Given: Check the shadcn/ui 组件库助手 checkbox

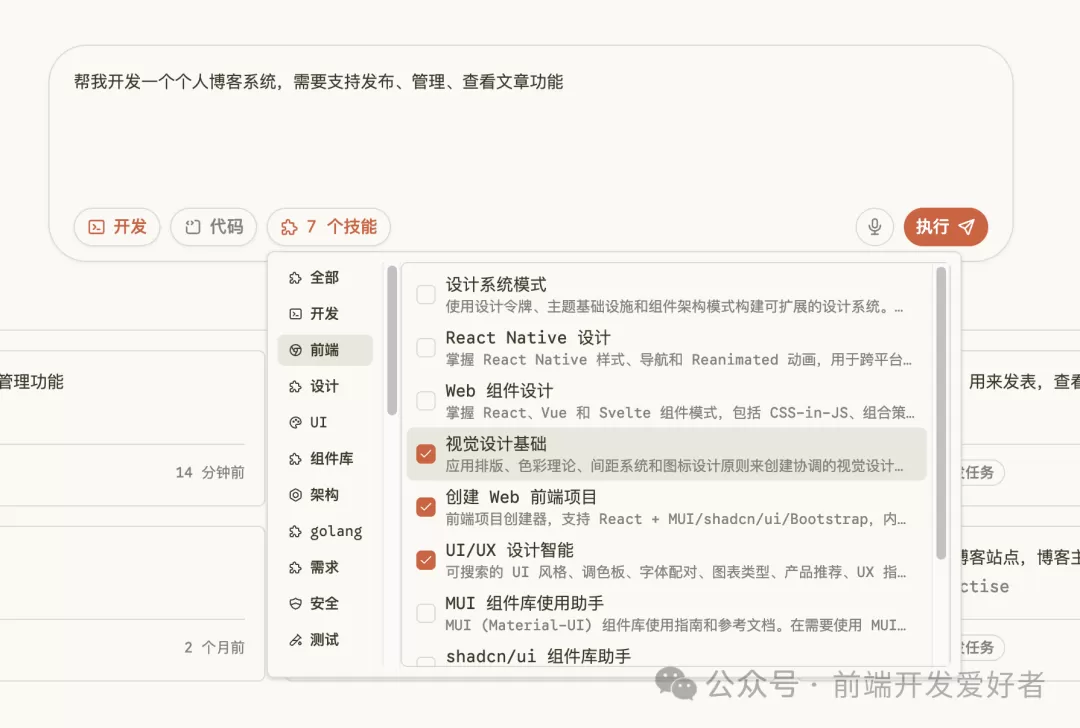Looking at the screenshot, I should click(426, 662).
